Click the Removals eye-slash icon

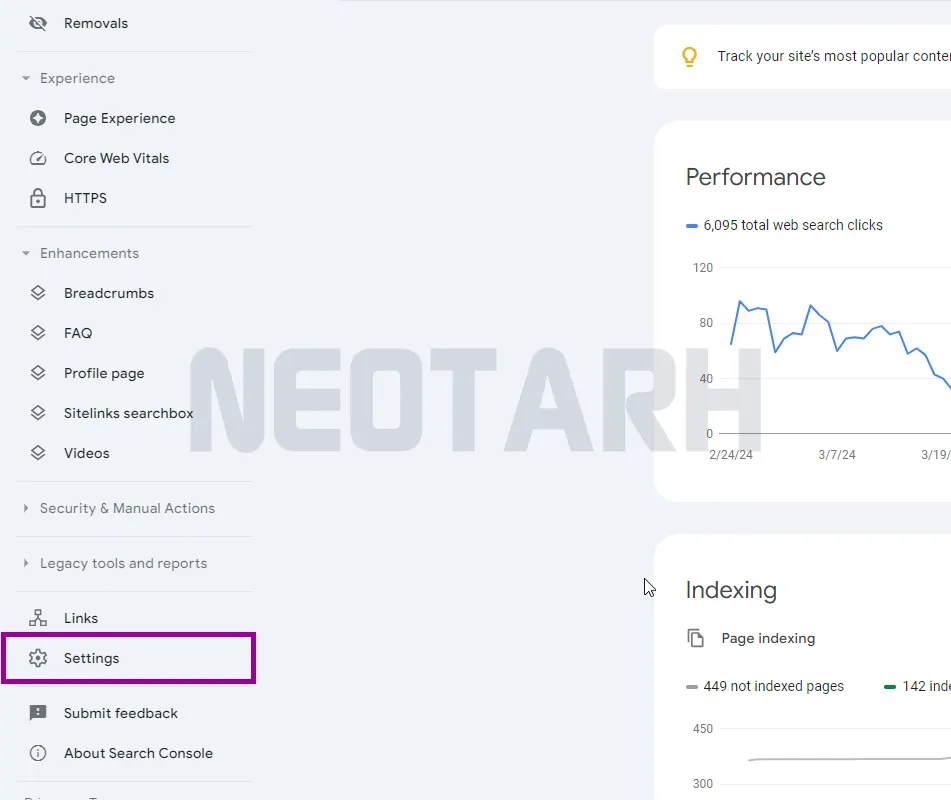[x=38, y=23]
